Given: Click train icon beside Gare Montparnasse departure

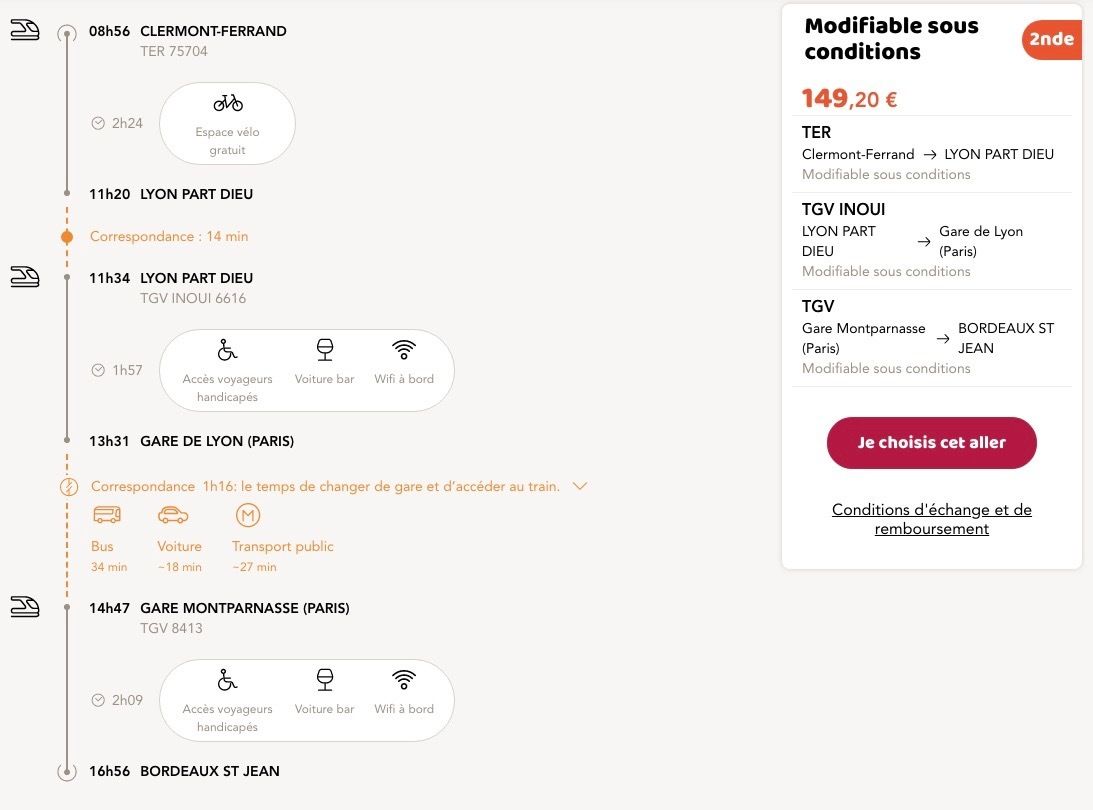Looking at the screenshot, I should tap(25, 607).
